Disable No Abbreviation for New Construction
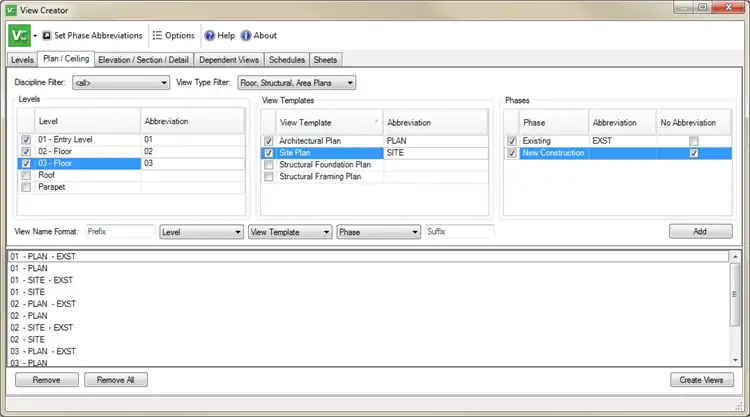The height and width of the screenshot is (417, 750). (x=694, y=153)
